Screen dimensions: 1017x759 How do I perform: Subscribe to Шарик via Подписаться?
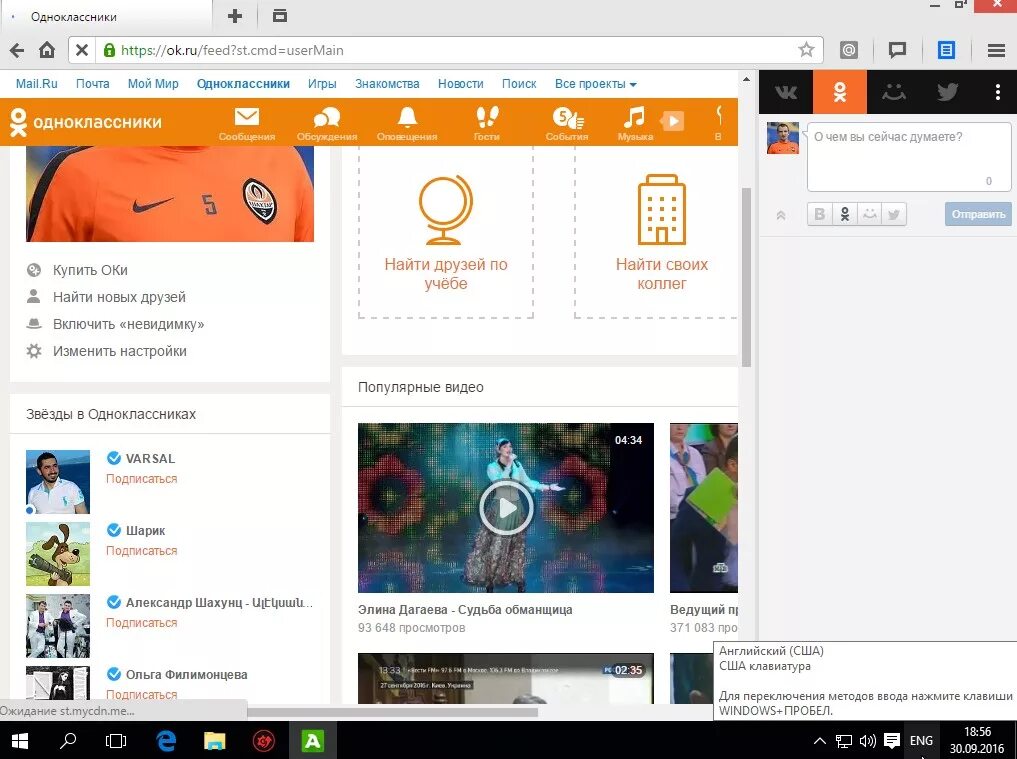tap(141, 551)
